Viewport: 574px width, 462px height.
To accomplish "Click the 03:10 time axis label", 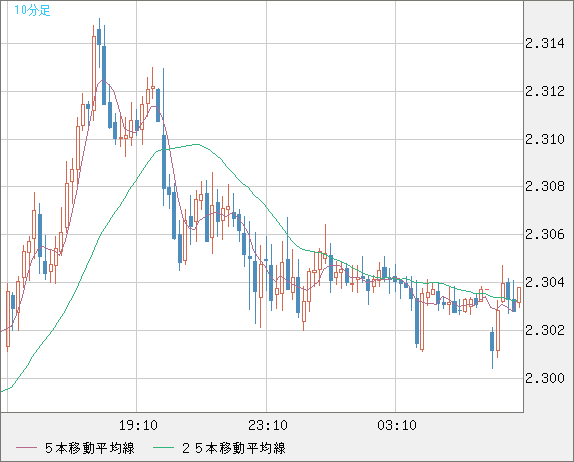I will [397, 425].
